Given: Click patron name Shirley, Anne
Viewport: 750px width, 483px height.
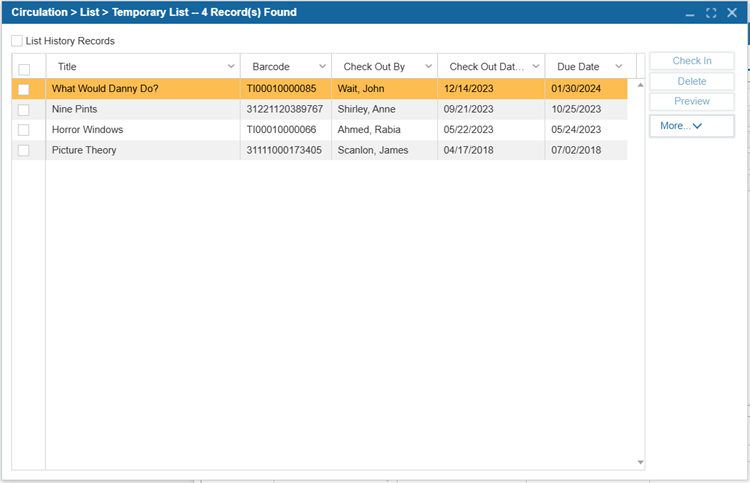Looking at the screenshot, I should [366, 109].
